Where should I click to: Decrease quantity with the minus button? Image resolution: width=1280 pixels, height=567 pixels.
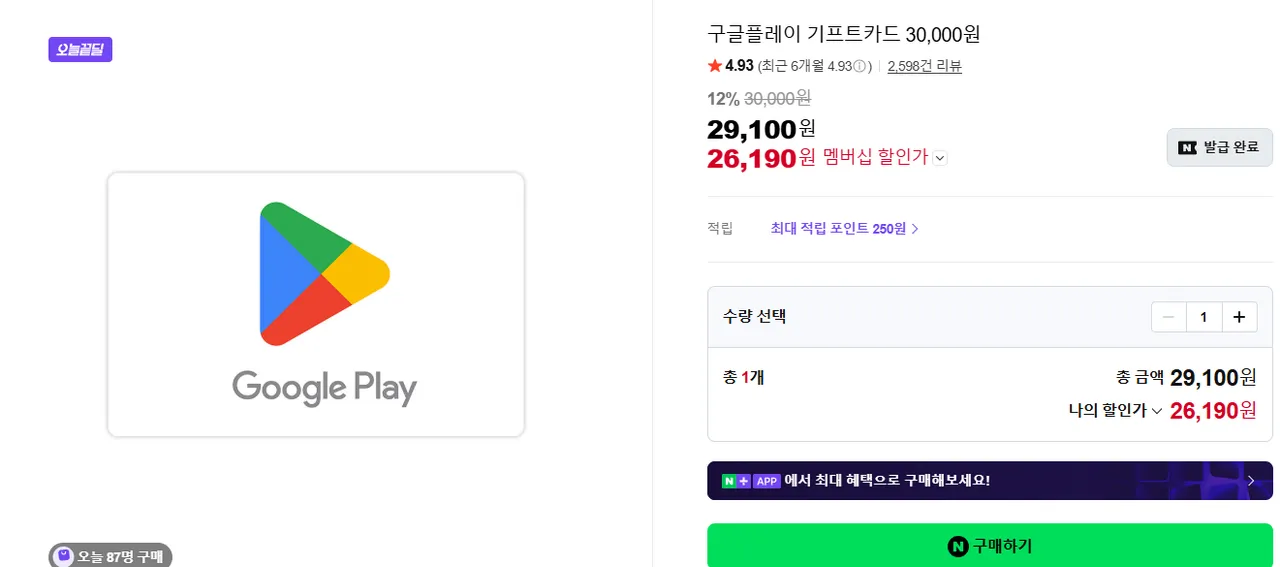tap(1168, 317)
